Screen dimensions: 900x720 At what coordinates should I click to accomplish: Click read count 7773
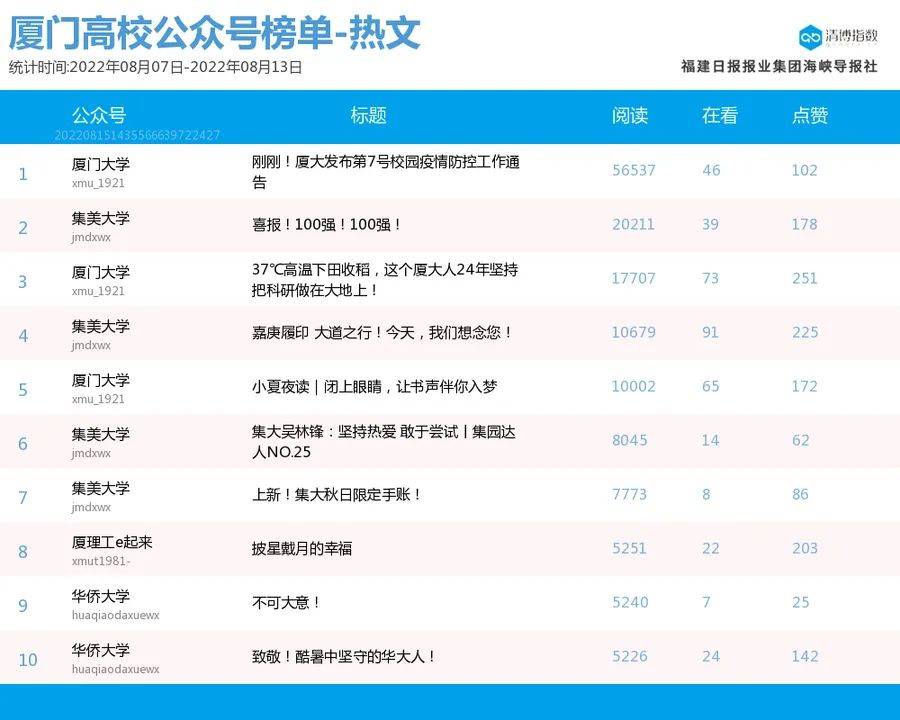click(x=630, y=494)
